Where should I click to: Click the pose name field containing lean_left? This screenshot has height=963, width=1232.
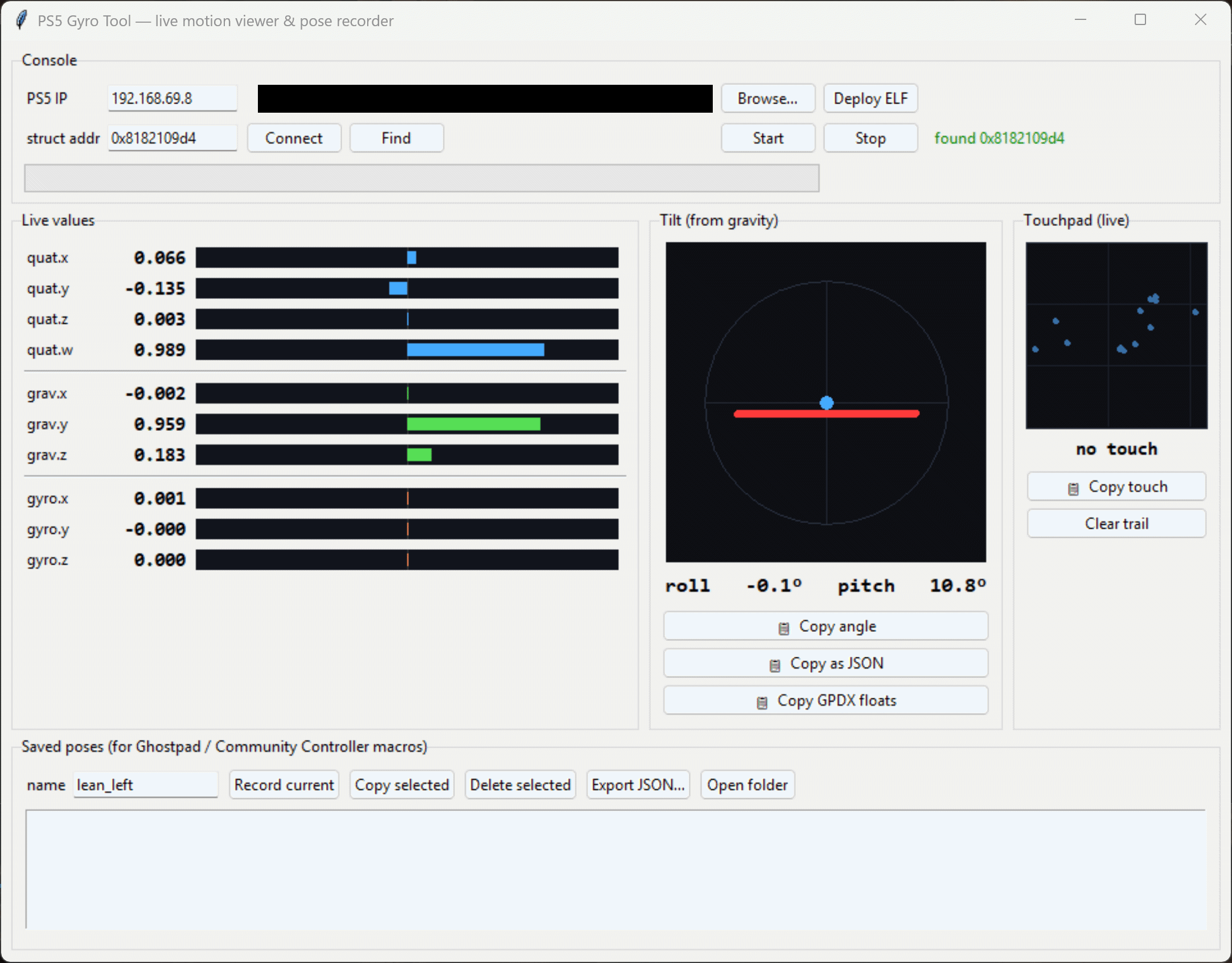tap(146, 785)
